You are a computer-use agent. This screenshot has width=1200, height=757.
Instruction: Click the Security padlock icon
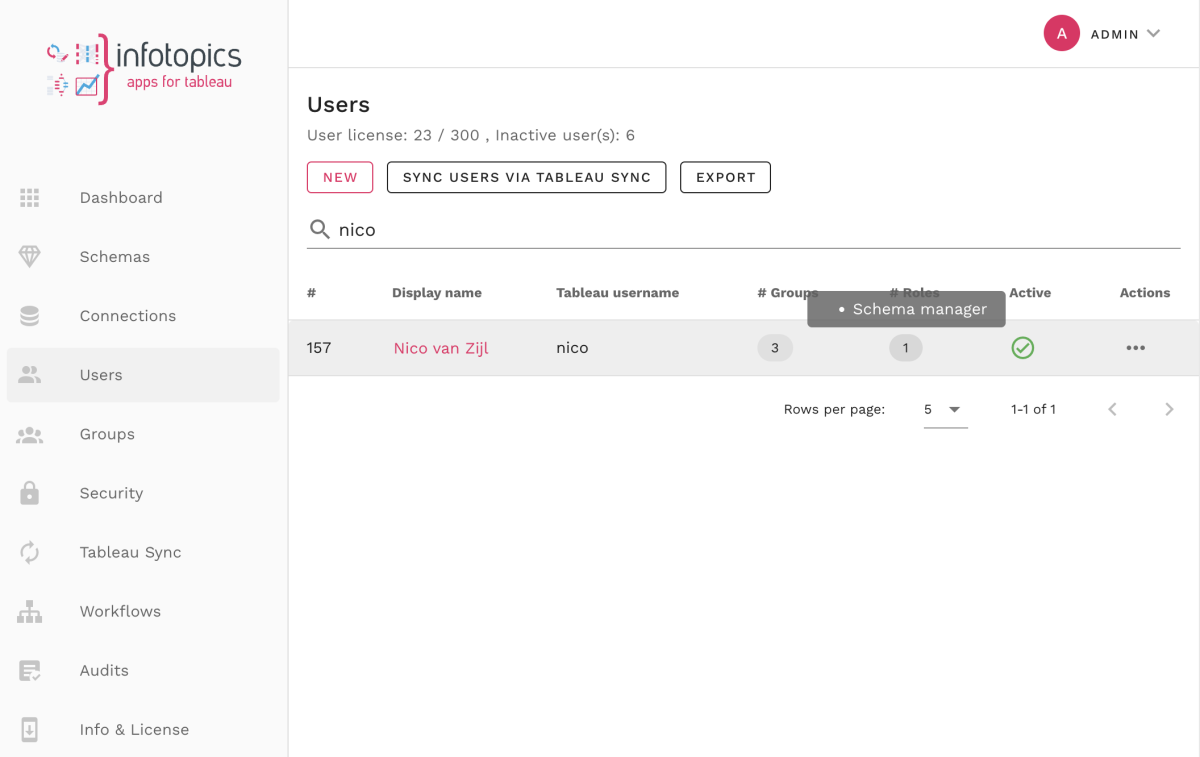pyautogui.click(x=30, y=493)
